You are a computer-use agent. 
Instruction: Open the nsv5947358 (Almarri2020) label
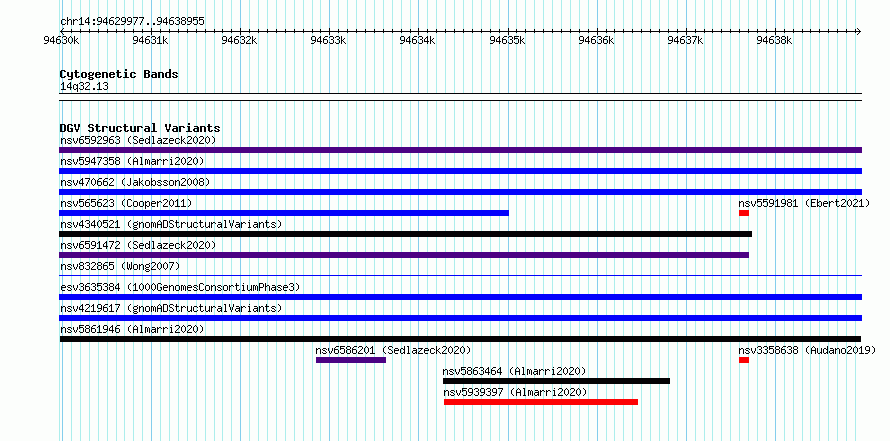tap(132, 161)
